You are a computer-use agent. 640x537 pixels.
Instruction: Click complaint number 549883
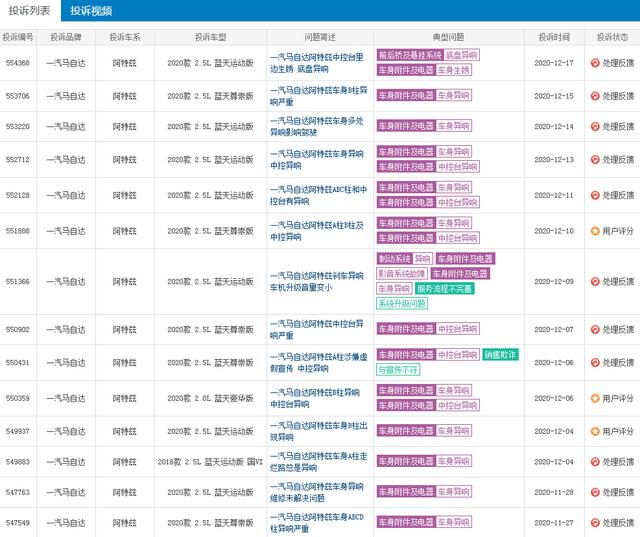(18, 462)
